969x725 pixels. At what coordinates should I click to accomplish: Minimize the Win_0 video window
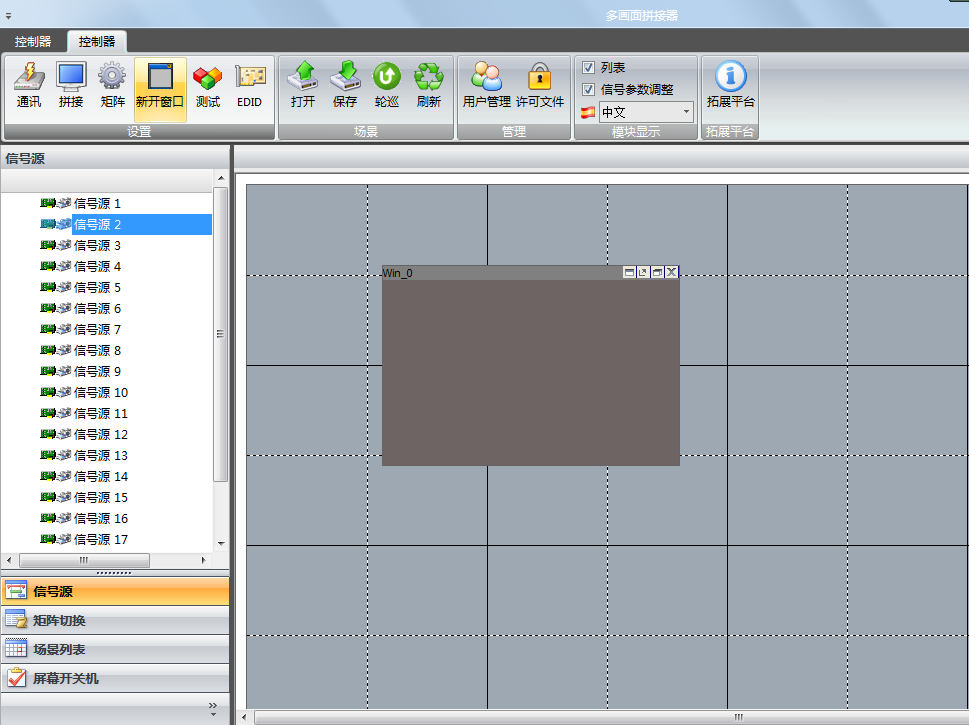(x=629, y=272)
